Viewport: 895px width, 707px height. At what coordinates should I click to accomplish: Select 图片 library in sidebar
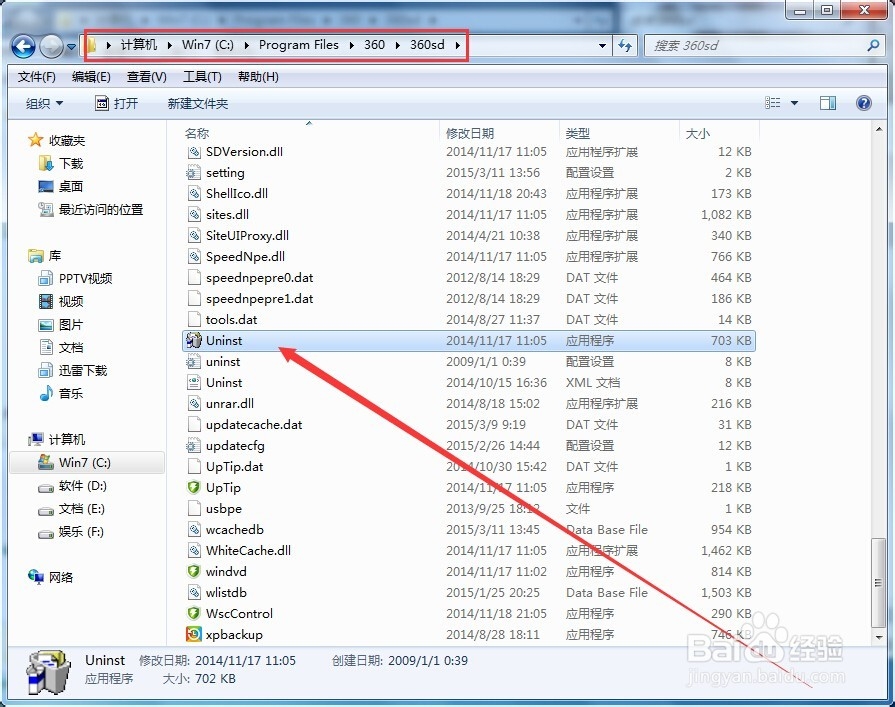click(x=61, y=325)
